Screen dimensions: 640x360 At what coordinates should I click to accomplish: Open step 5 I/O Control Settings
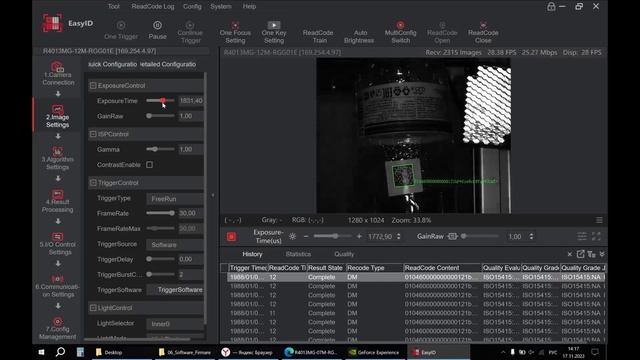point(58,243)
